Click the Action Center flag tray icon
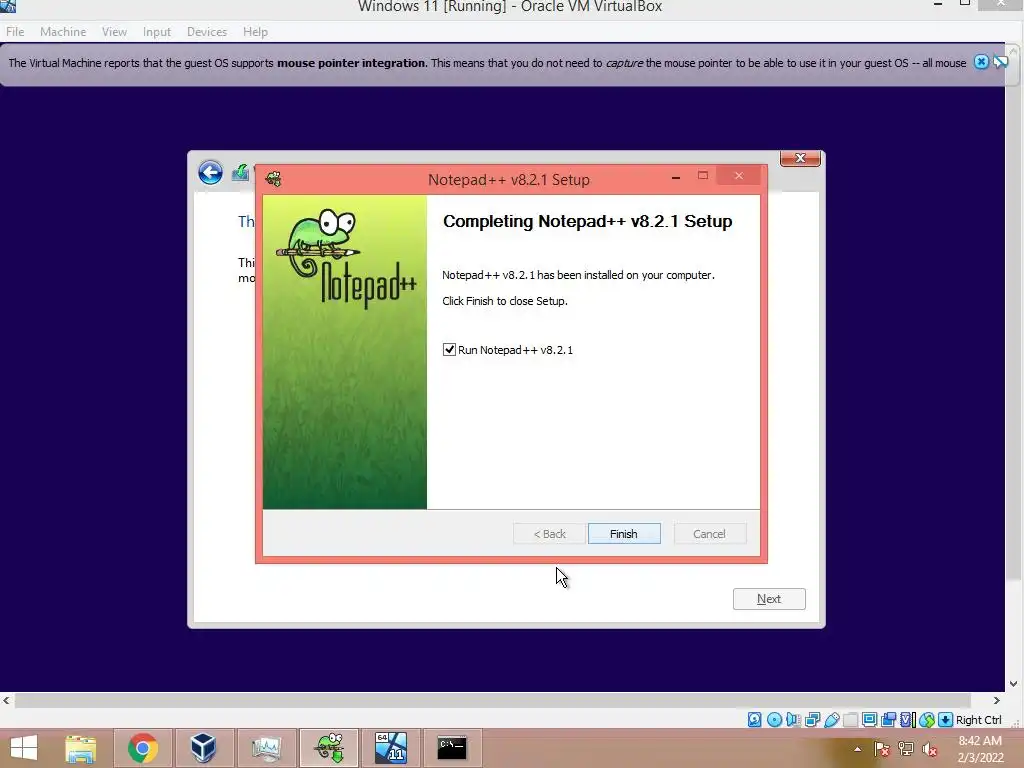Screen dimensions: 1024x768 pyautogui.click(x=881, y=749)
